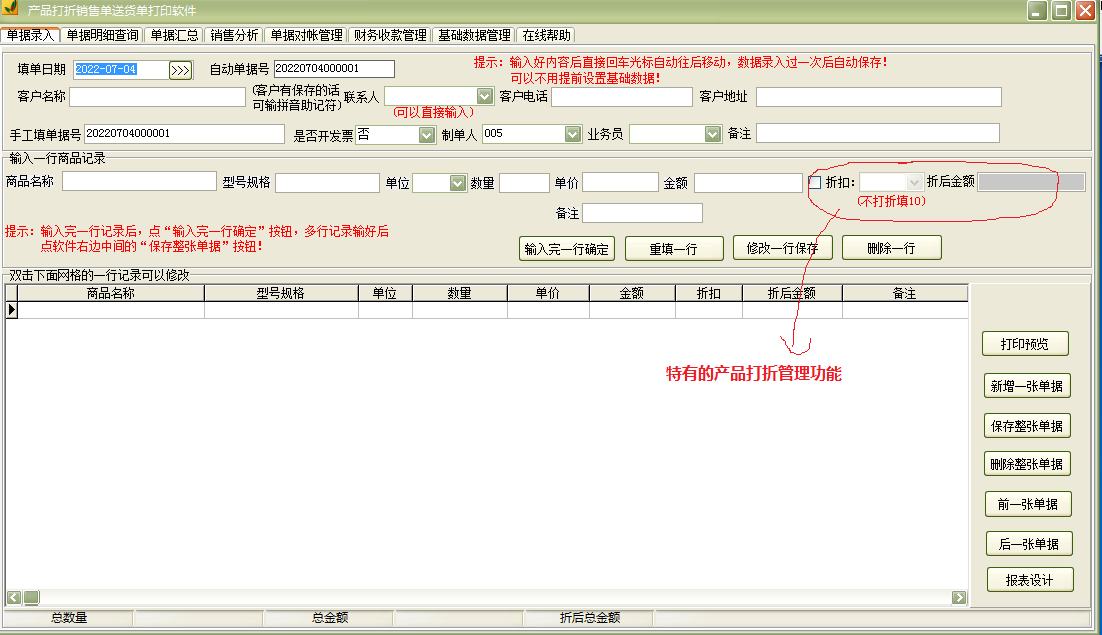Expand the 制单人 dropdown arrow
Screen dimensions: 1102x635
coord(573,133)
